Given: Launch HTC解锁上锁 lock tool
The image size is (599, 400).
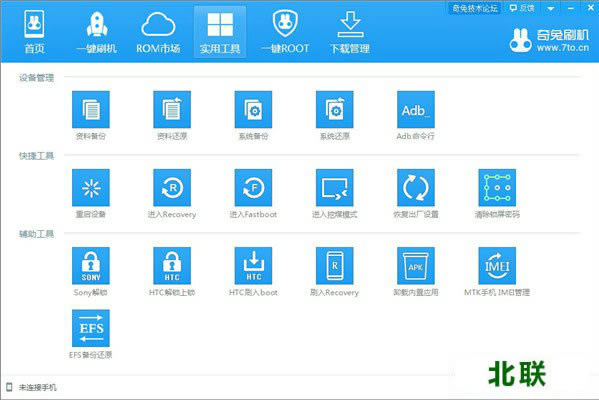Looking at the screenshot, I should [x=172, y=266].
